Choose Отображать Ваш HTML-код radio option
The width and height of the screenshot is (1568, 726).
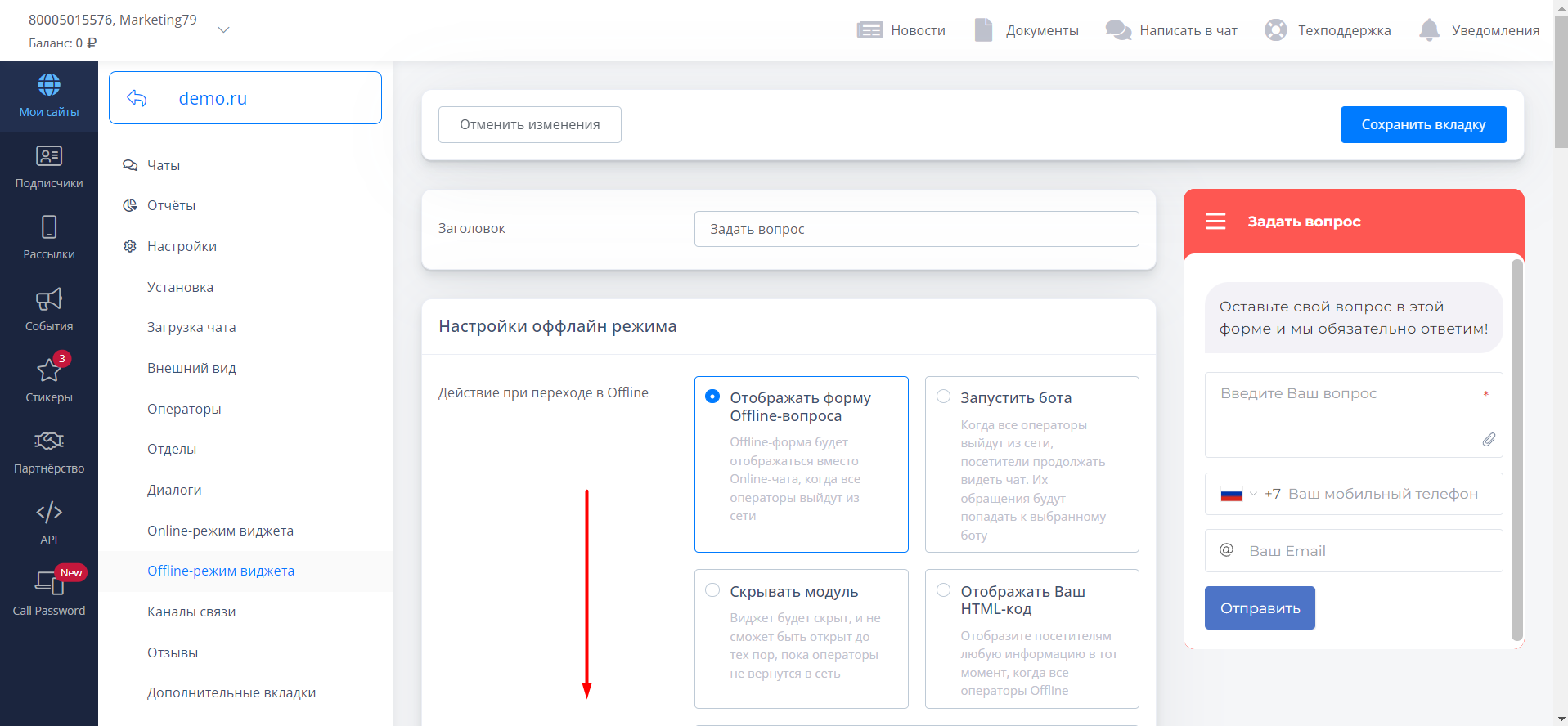coord(943,590)
